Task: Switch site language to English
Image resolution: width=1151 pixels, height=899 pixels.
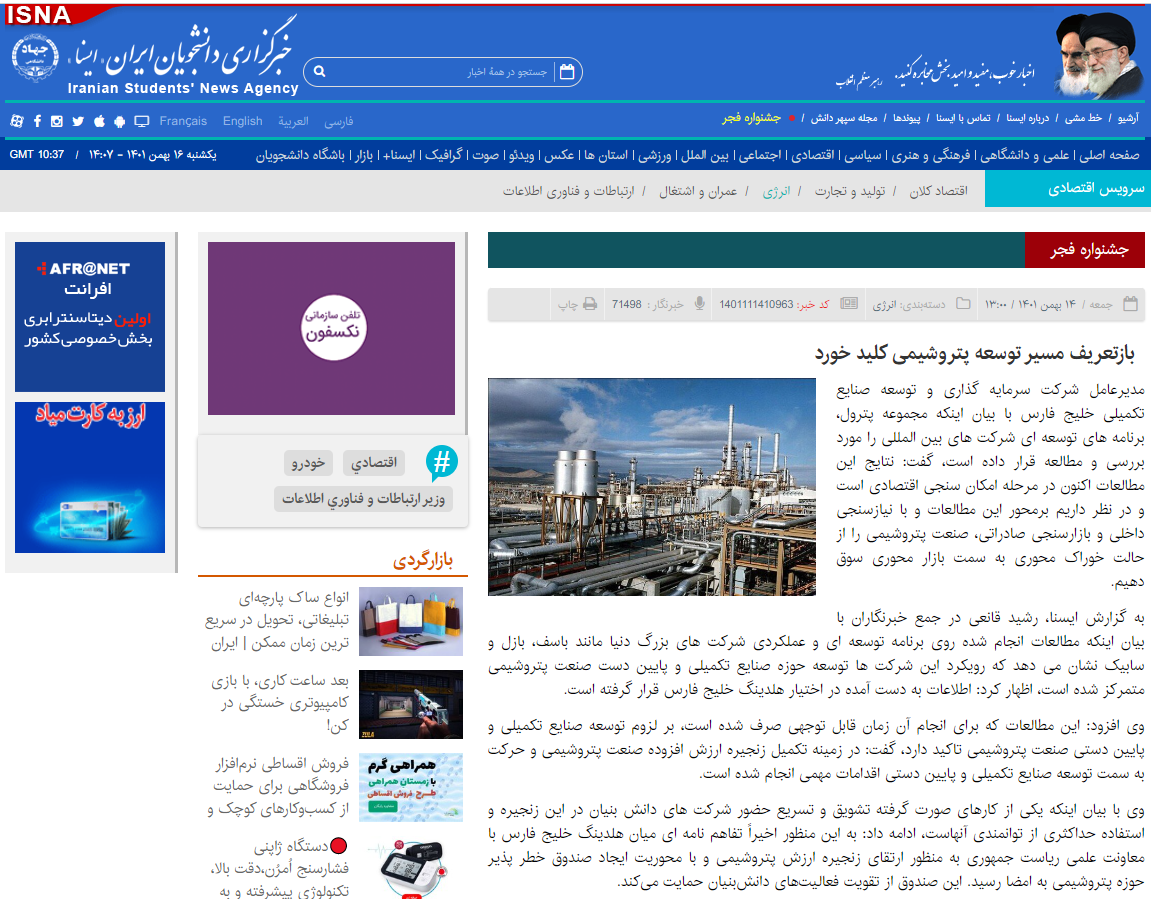Action: tap(242, 121)
